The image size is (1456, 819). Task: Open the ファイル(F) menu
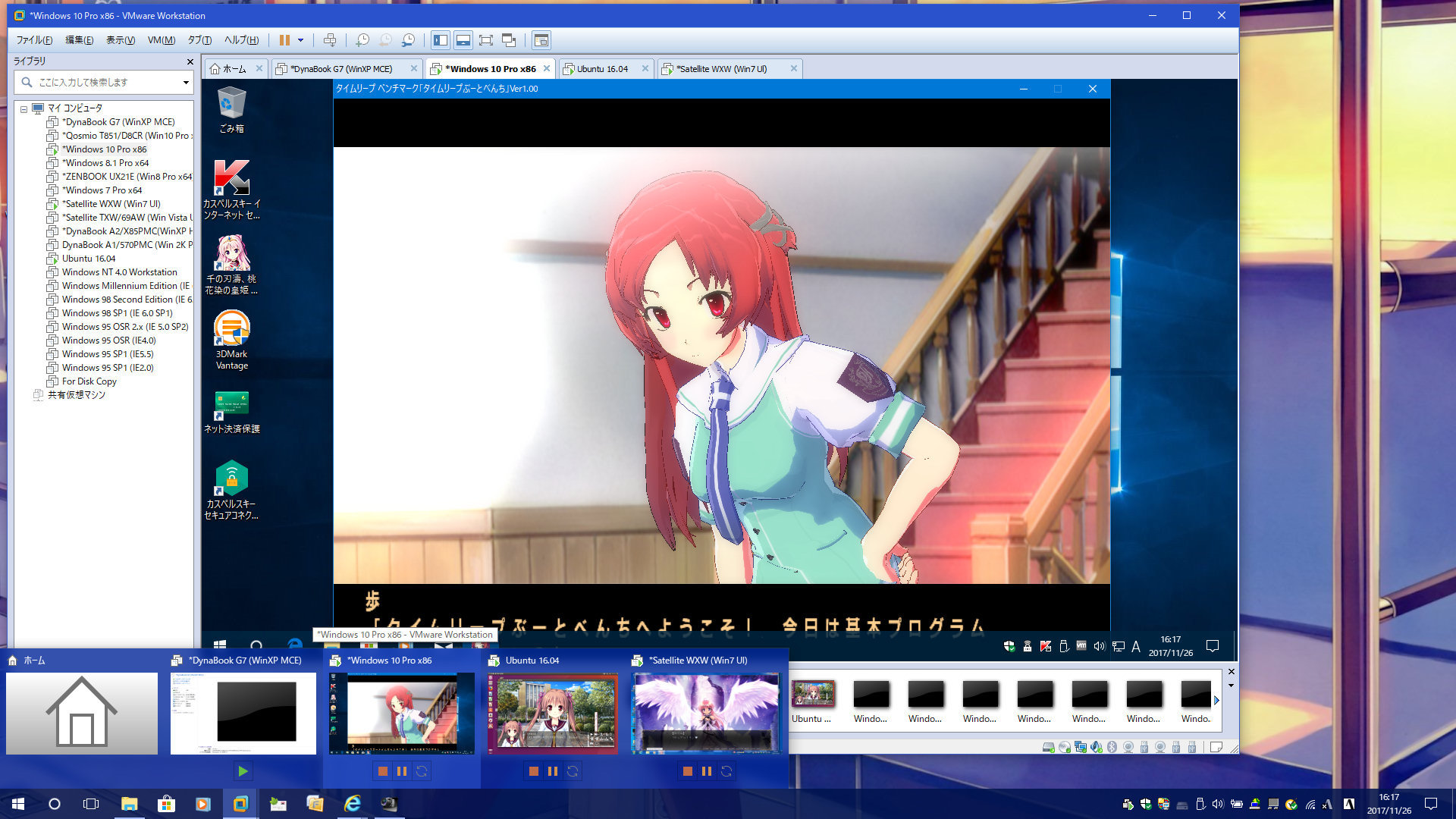(x=34, y=40)
